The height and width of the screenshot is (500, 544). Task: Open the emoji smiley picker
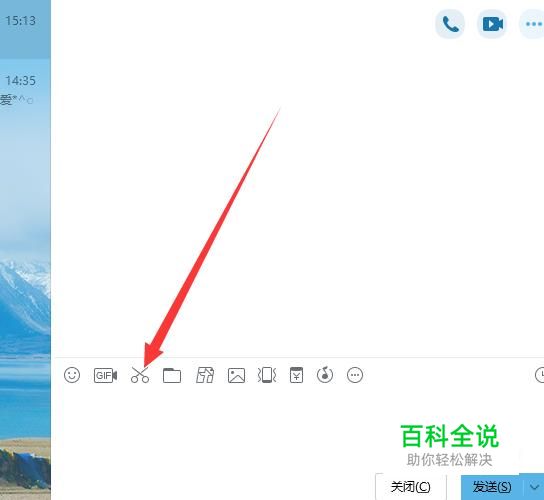click(72, 375)
